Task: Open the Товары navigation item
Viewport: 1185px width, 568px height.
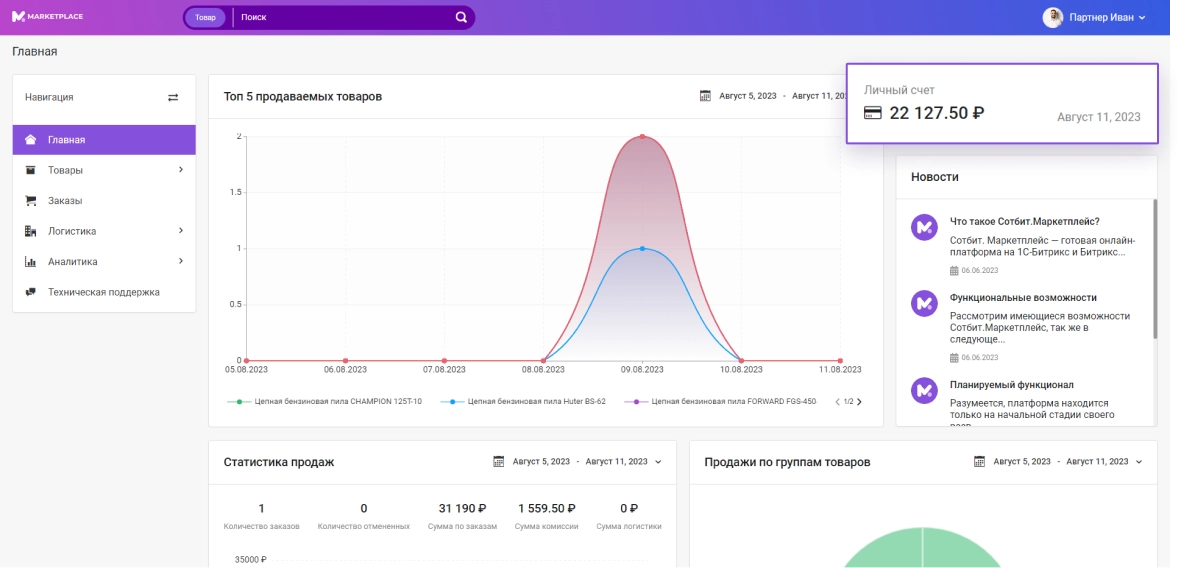Action: tap(104, 170)
